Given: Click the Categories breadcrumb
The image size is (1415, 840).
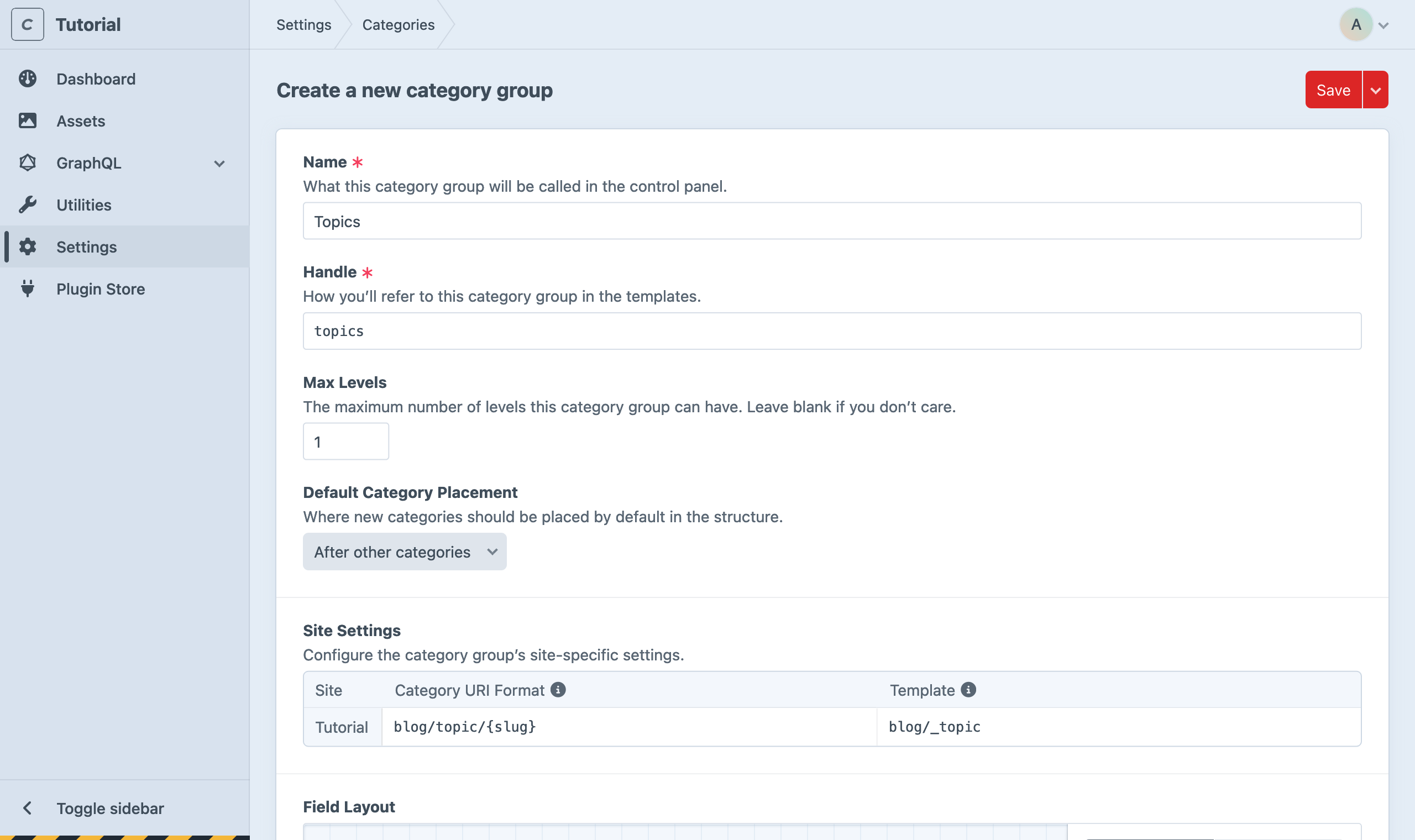Looking at the screenshot, I should [x=398, y=24].
